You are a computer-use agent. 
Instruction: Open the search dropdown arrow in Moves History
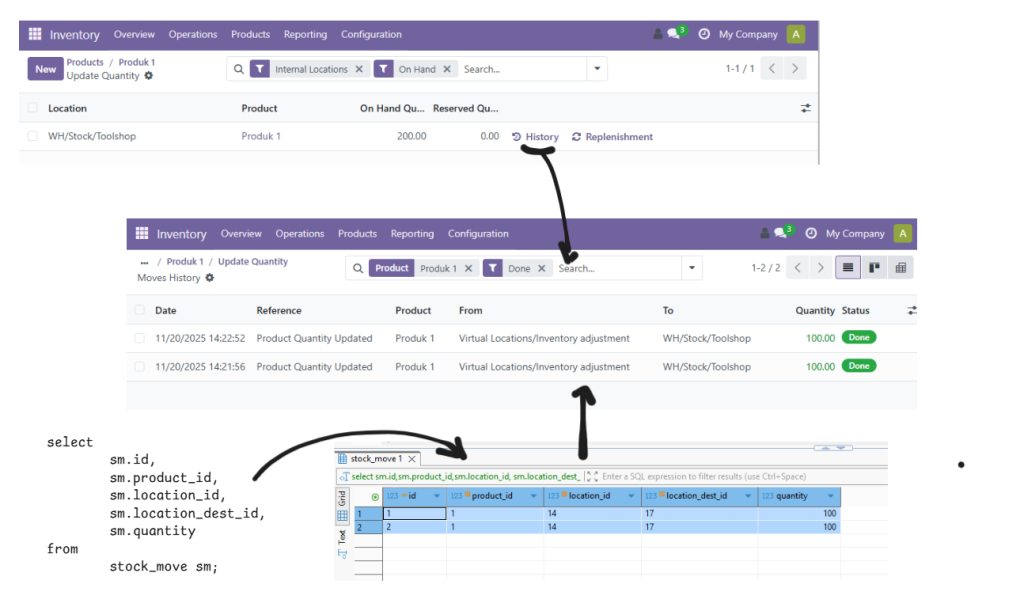coord(692,268)
